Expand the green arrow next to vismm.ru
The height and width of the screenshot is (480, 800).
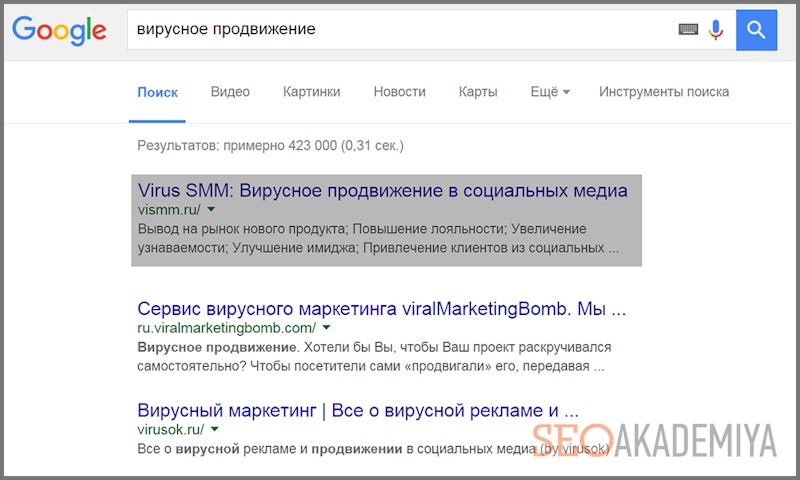[x=212, y=210]
